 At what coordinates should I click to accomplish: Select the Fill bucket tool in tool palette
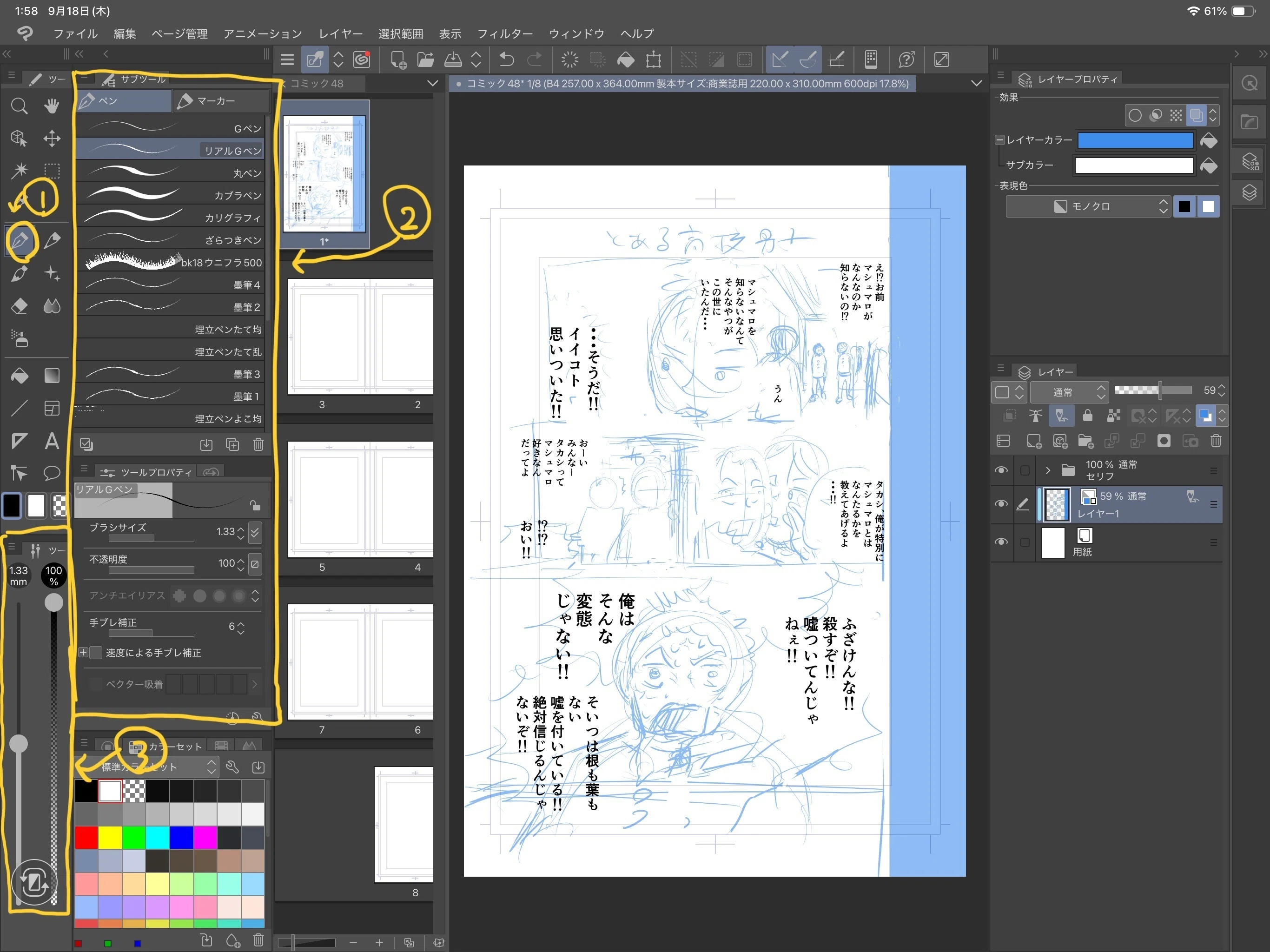[x=19, y=376]
